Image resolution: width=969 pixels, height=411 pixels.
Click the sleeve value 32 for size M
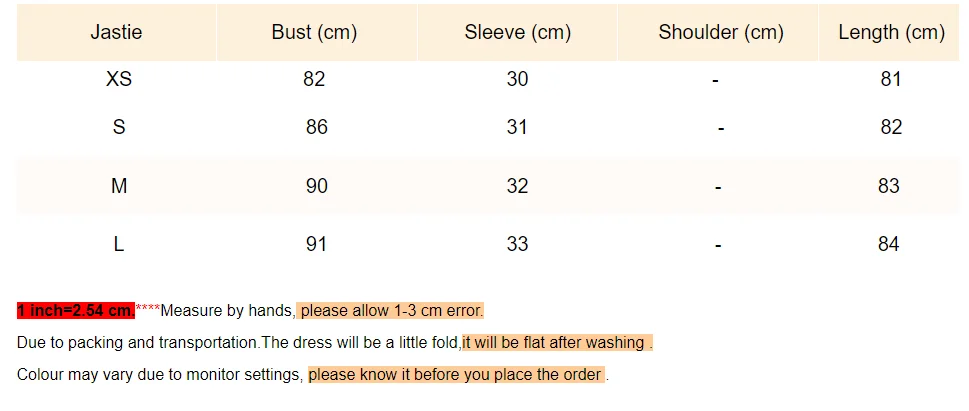coord(517,186)
